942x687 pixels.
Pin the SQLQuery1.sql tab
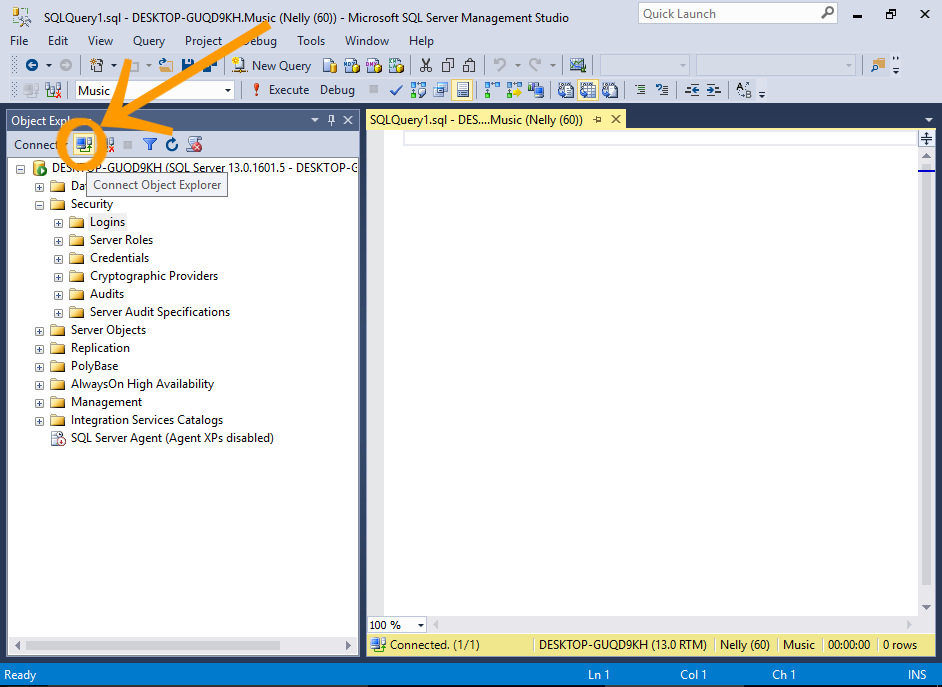point(598,120)
